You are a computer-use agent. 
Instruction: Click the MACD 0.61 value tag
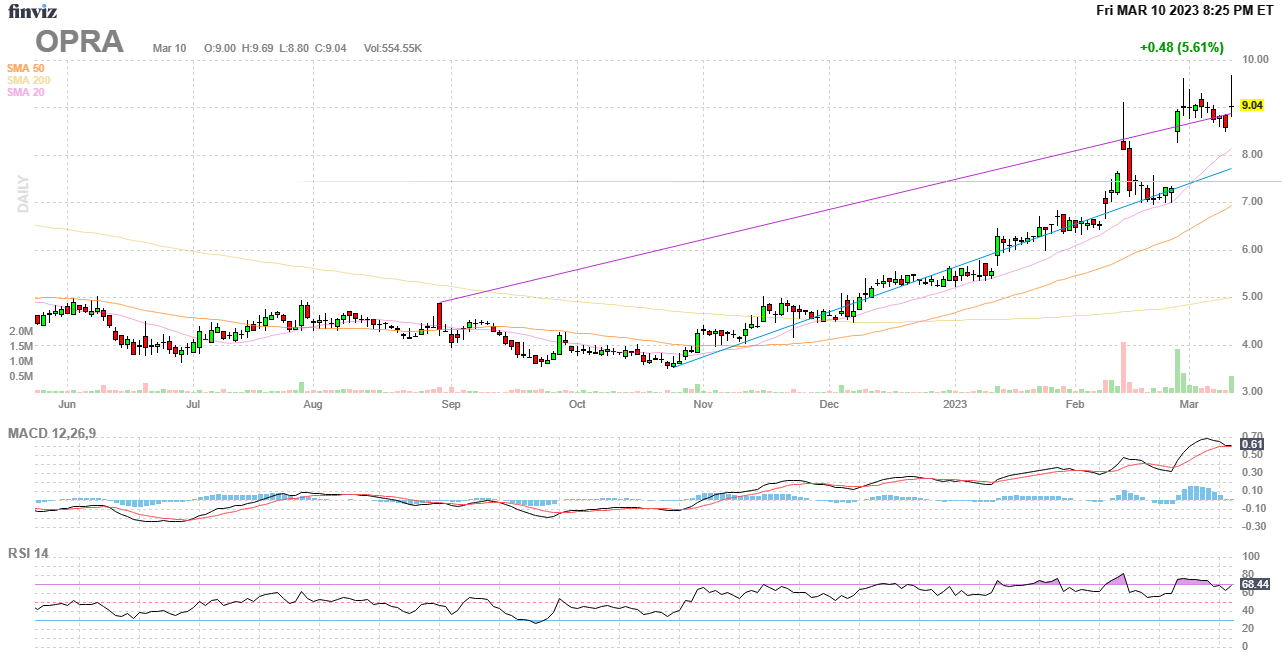[x=1250, y=444]
